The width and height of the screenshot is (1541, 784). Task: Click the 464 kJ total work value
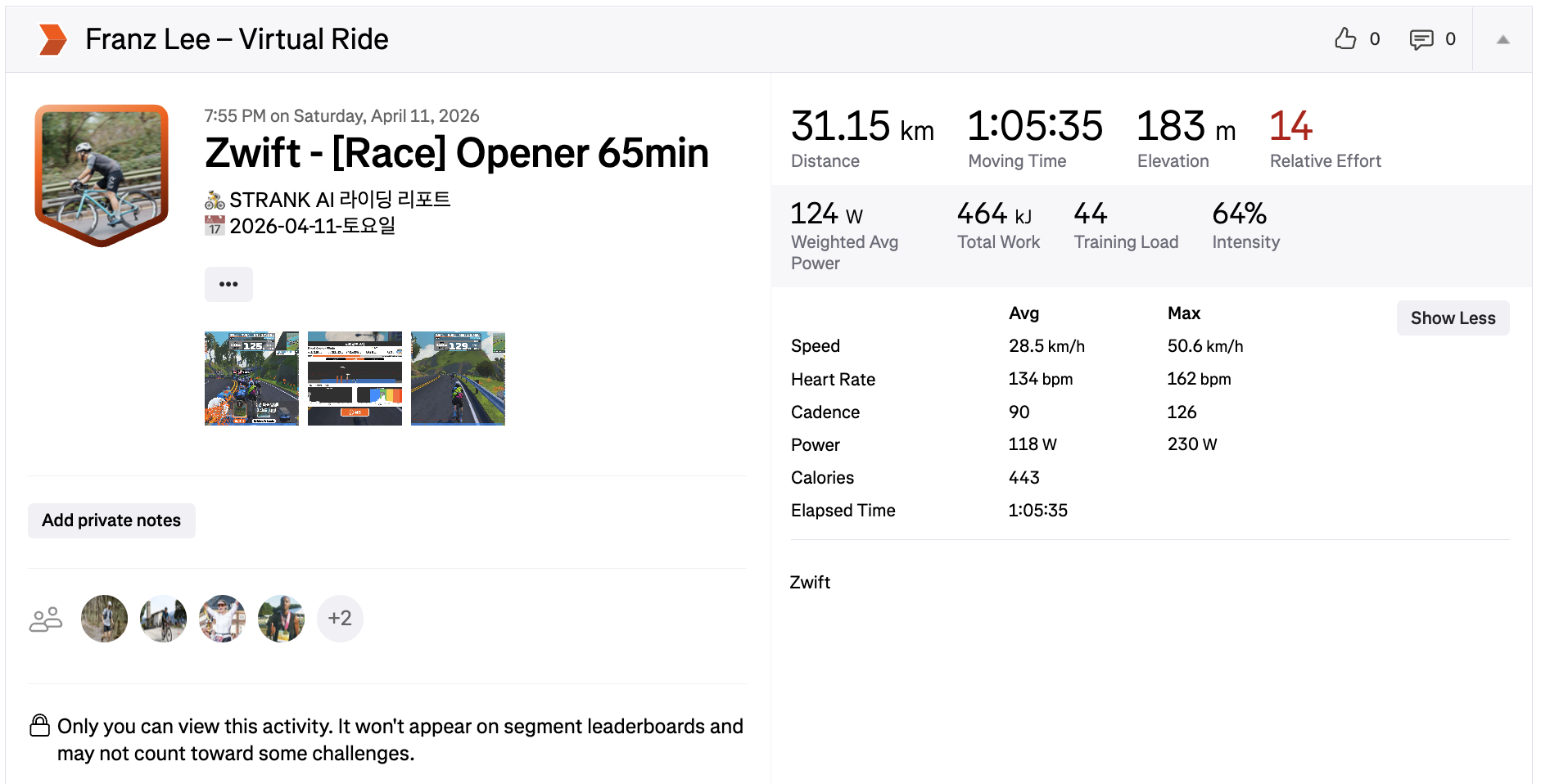click(x=994, y=214)
